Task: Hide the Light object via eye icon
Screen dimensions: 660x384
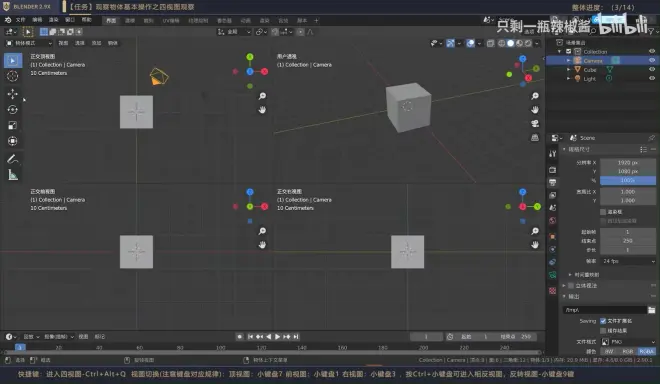Action: tap(652, 78)
